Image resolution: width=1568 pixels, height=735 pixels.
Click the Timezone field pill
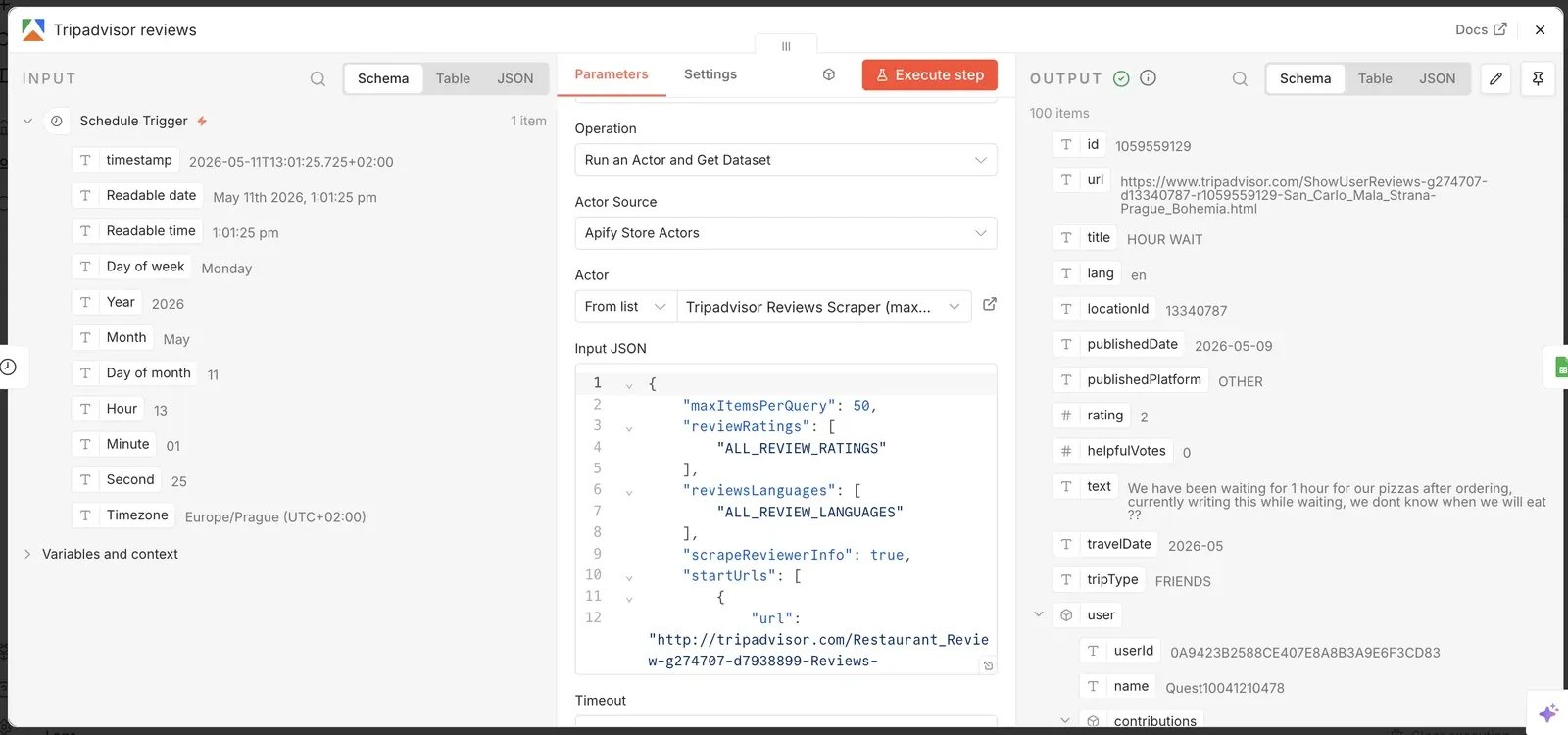coord(124,515)
